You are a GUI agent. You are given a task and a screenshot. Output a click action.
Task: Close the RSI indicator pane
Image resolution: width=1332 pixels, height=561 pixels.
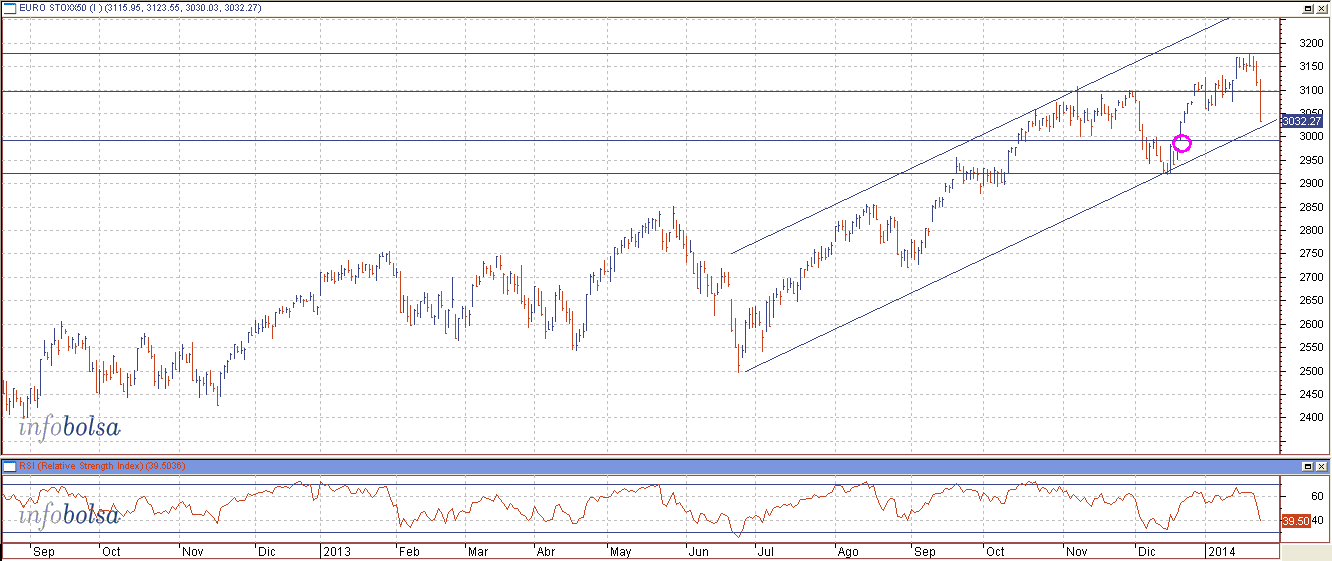point(1322,467)
